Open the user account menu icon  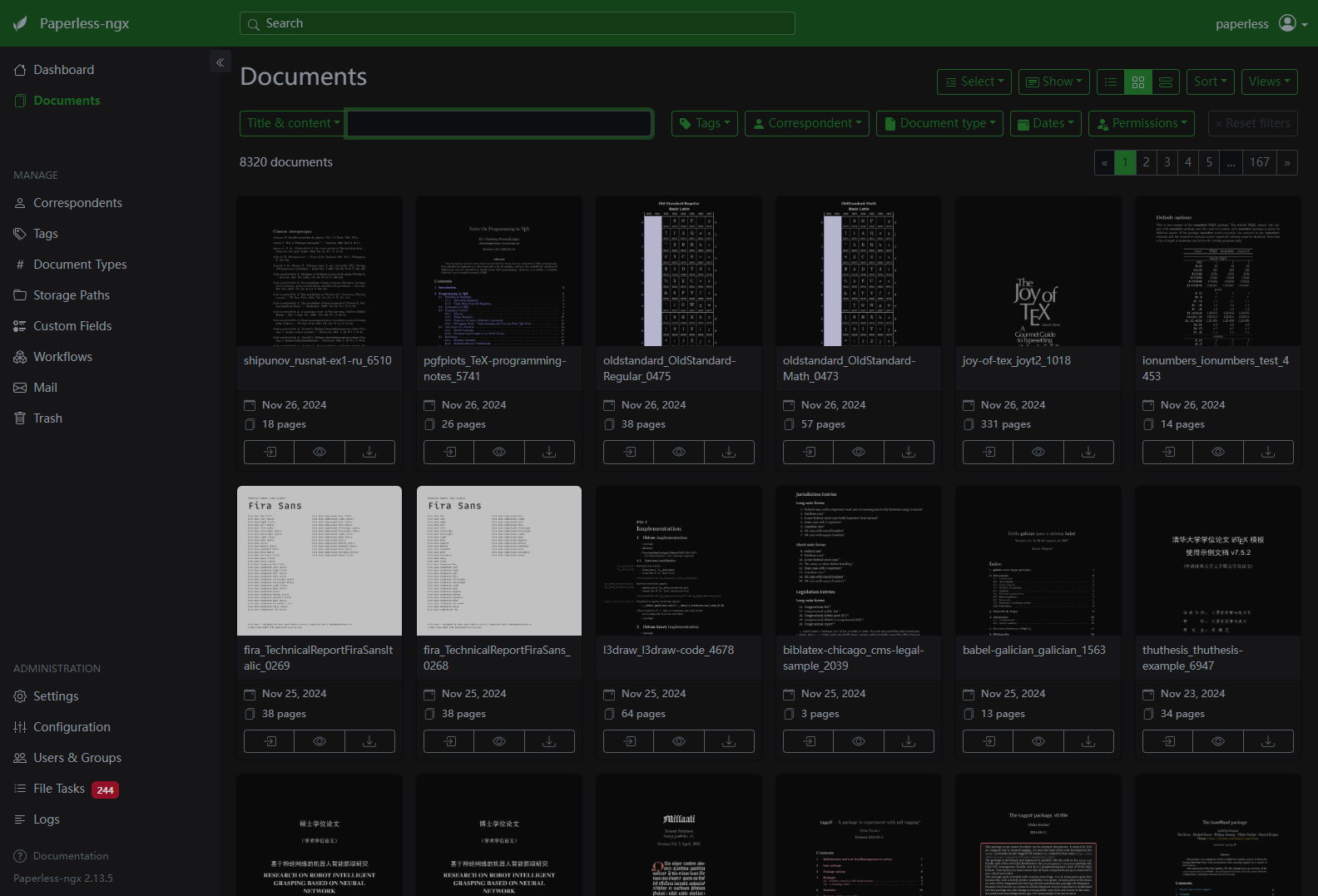coord(1292,23)
